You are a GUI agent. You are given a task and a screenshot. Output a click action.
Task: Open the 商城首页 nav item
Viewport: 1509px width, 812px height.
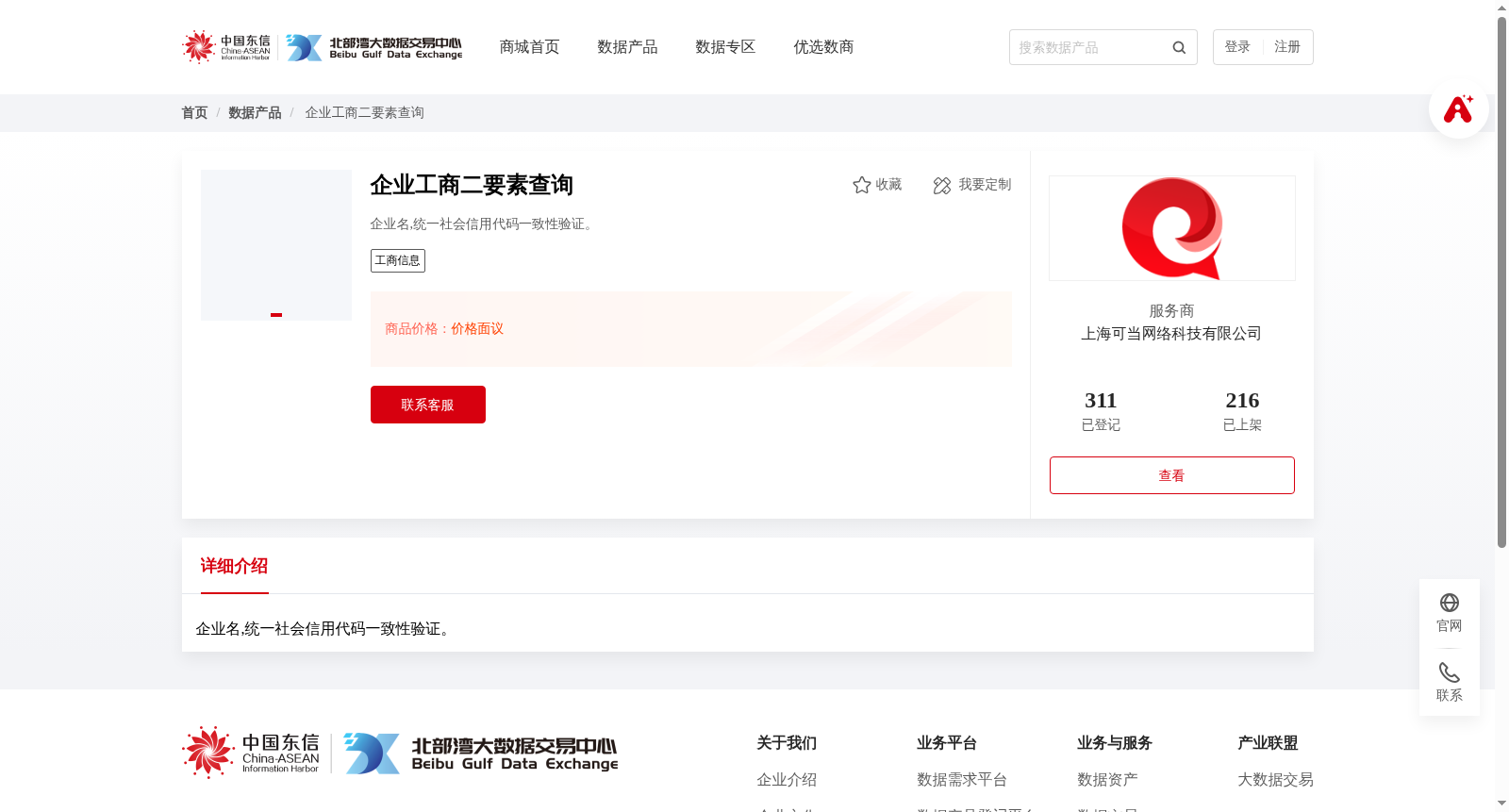pyautogui.click(x=529, y=47)
